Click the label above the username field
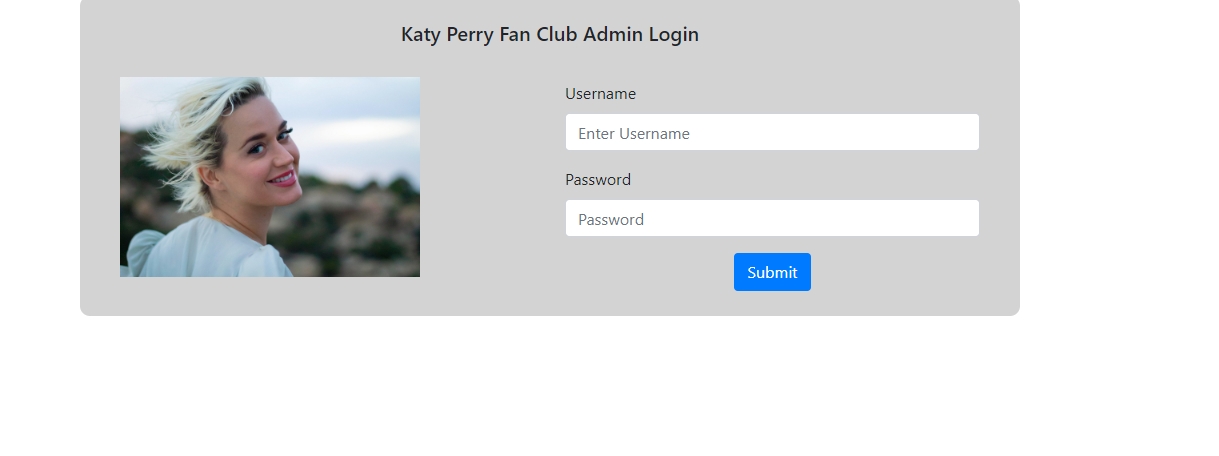The width and height of the screenshot is (1219, 456). point(600,94)
